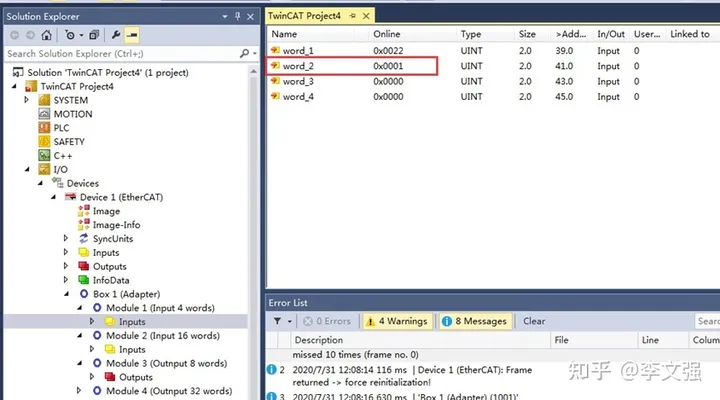Select Module 3 (Outnput 8 words) tree item
Image resolution: width=720 pixels, height=400 pixels.
tap(167, 363)
